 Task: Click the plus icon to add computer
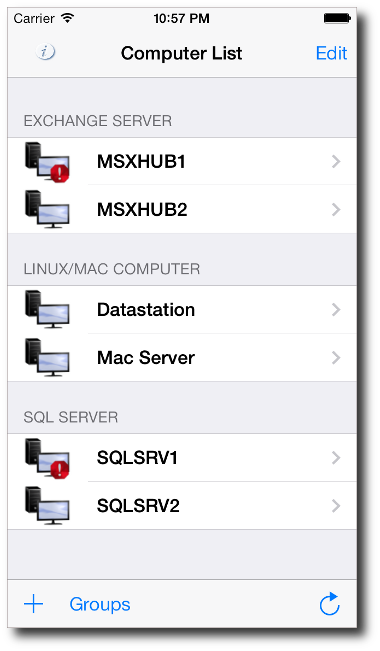pyautogui.click(x=34, y=604)
